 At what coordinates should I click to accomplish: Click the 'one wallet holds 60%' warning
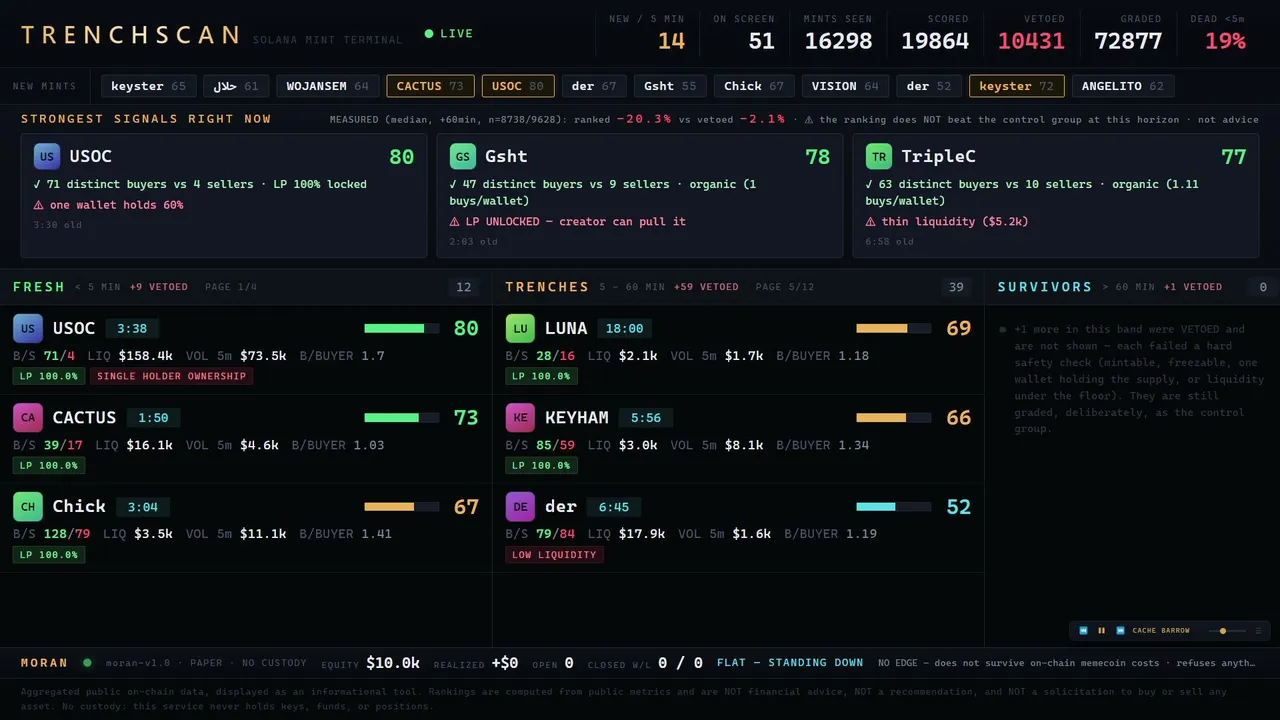pos(108,205)
